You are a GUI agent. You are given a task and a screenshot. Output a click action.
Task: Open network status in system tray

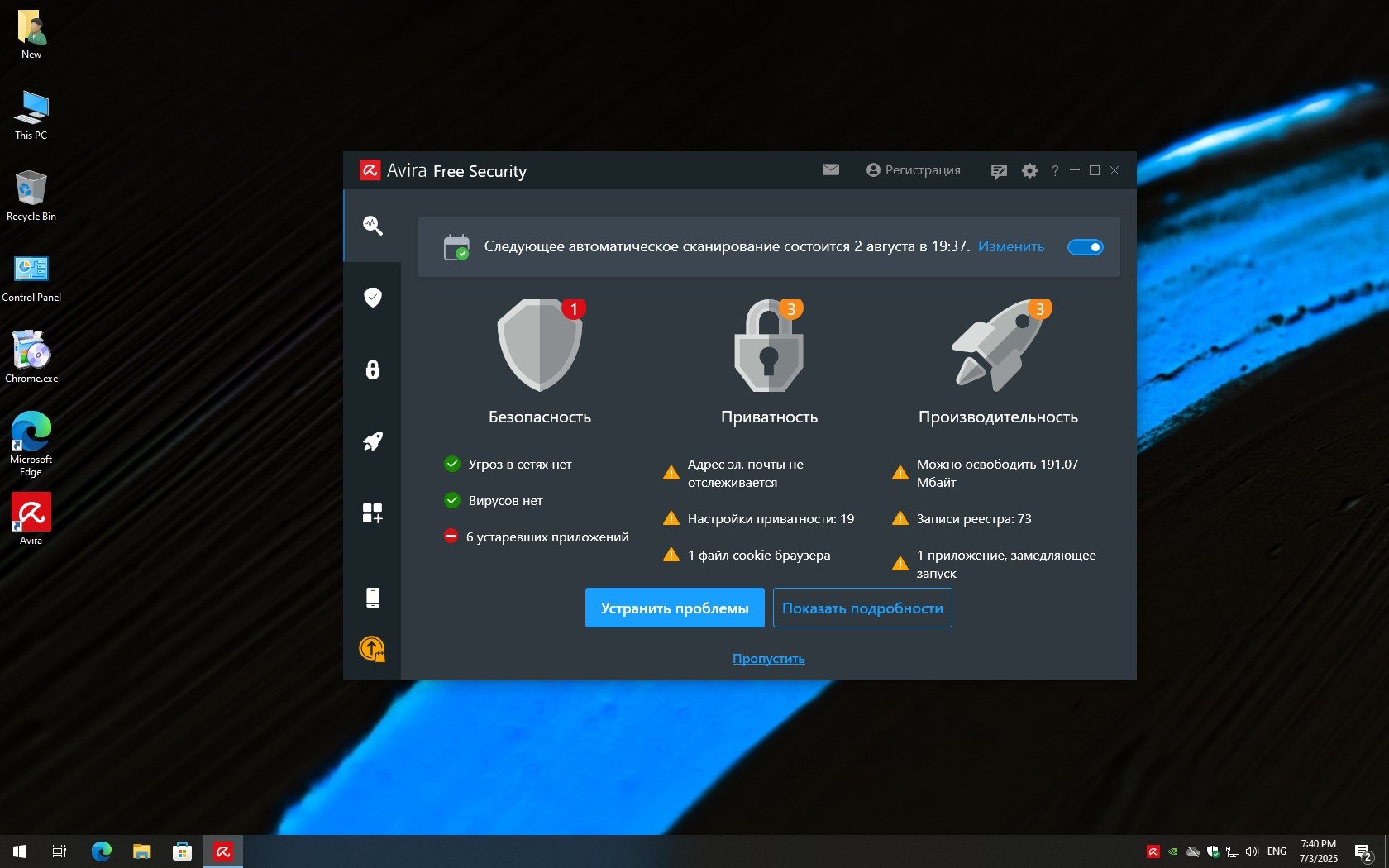point(1233,851)
